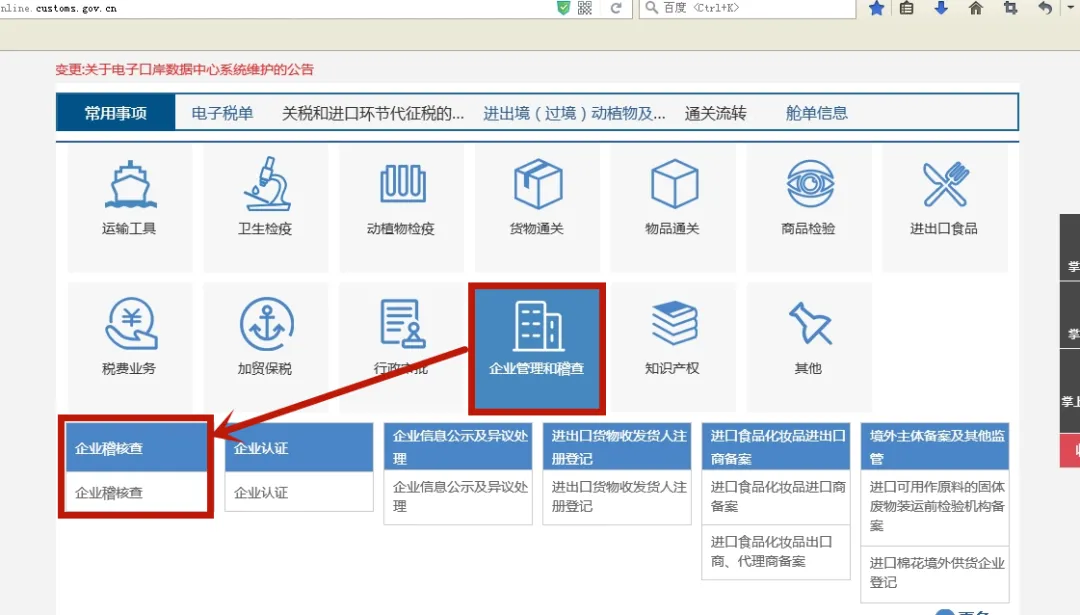The height and width of the screenshot is (615, 1080).
Task: Click the 企业认证 blue header
Action: 299,448
